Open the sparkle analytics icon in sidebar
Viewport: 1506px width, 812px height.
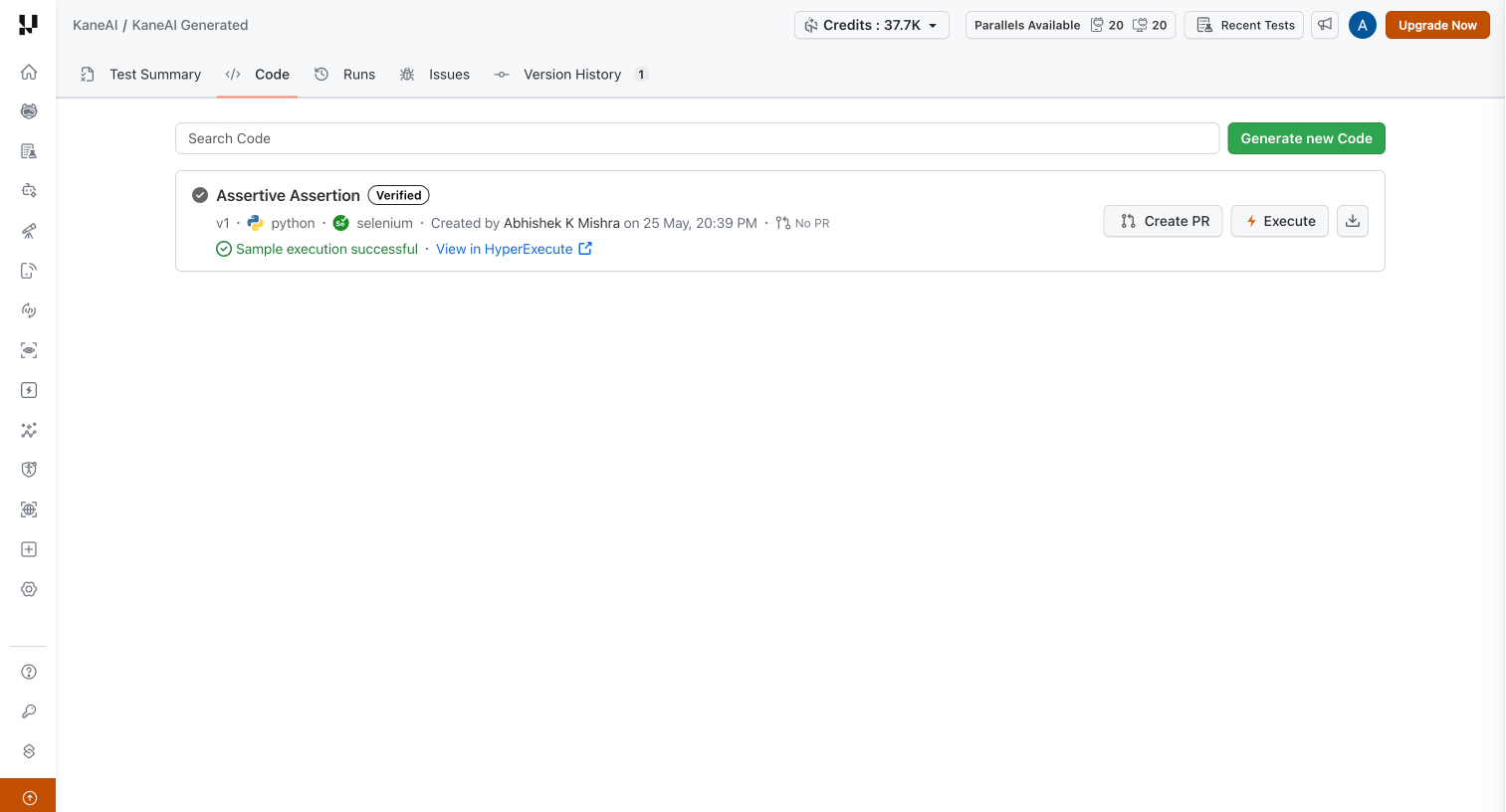29,430
